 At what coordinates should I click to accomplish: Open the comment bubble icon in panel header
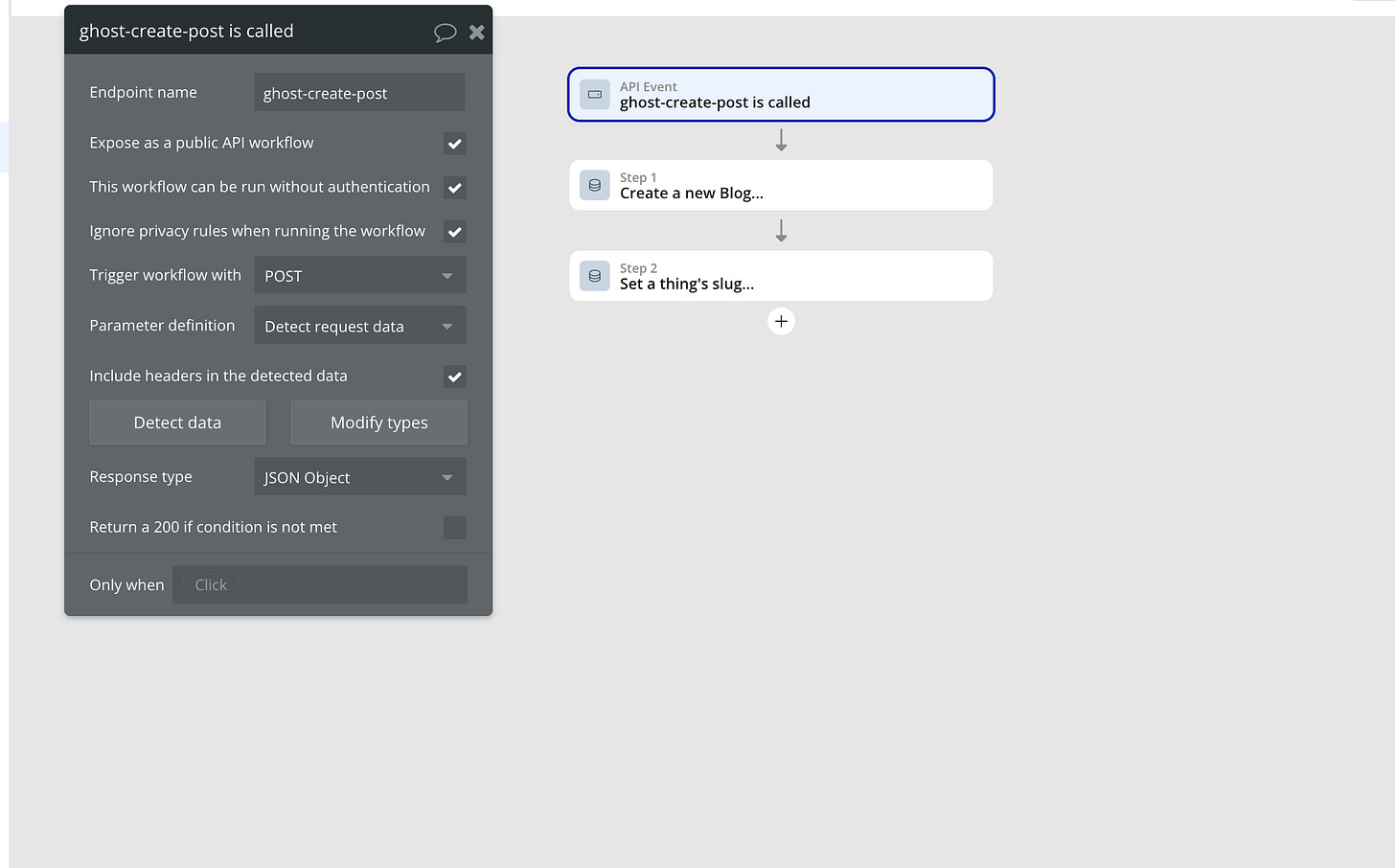click(445, 33)
